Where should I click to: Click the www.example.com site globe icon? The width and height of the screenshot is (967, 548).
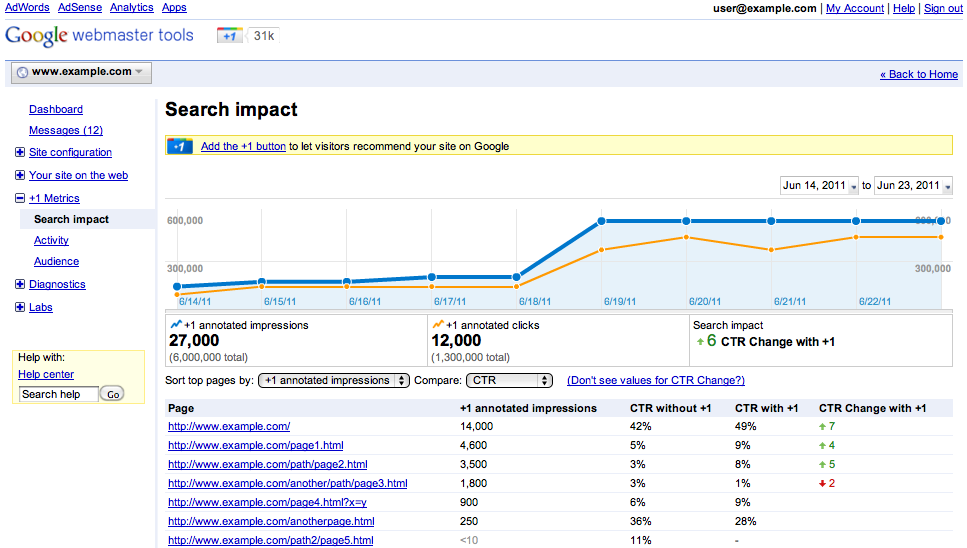23,72
